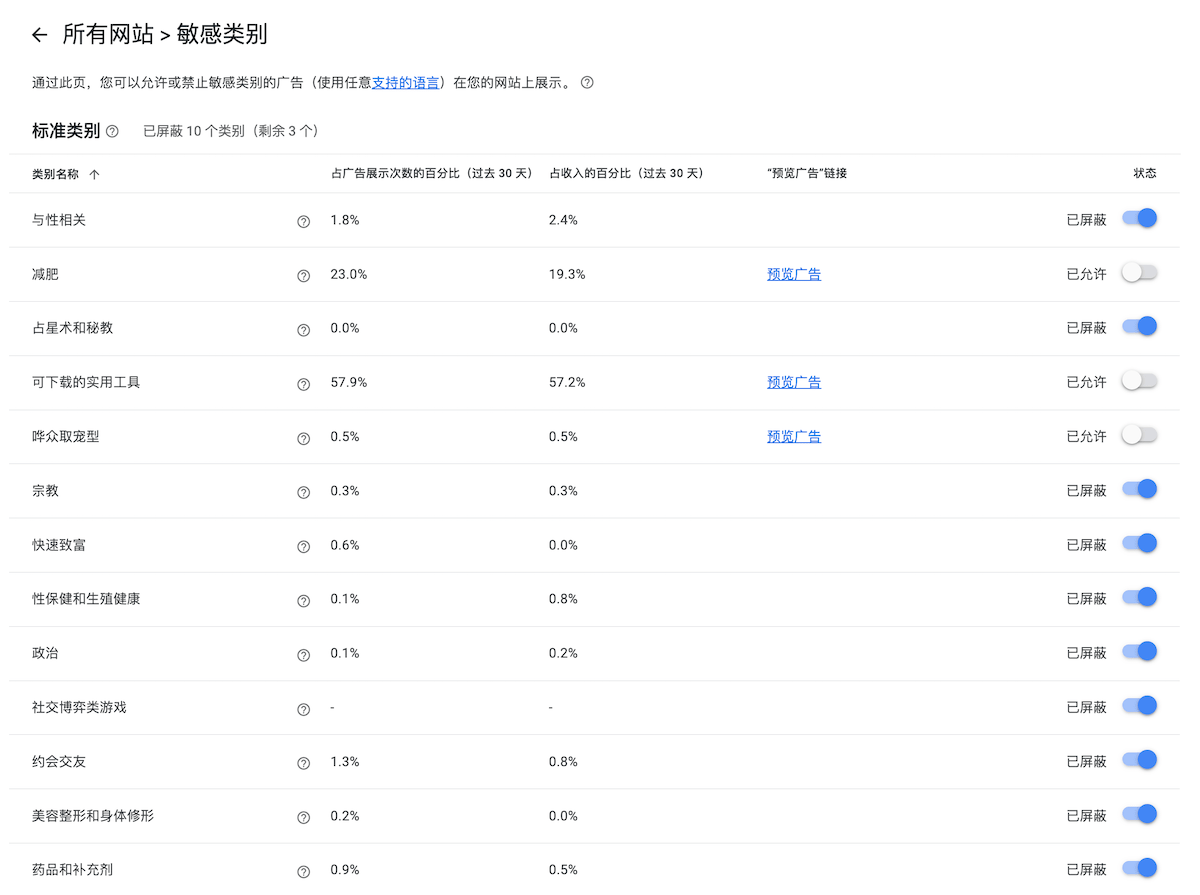
Task: Unblock the 与性相关 category toggle
Action: tap(1139, 217)
